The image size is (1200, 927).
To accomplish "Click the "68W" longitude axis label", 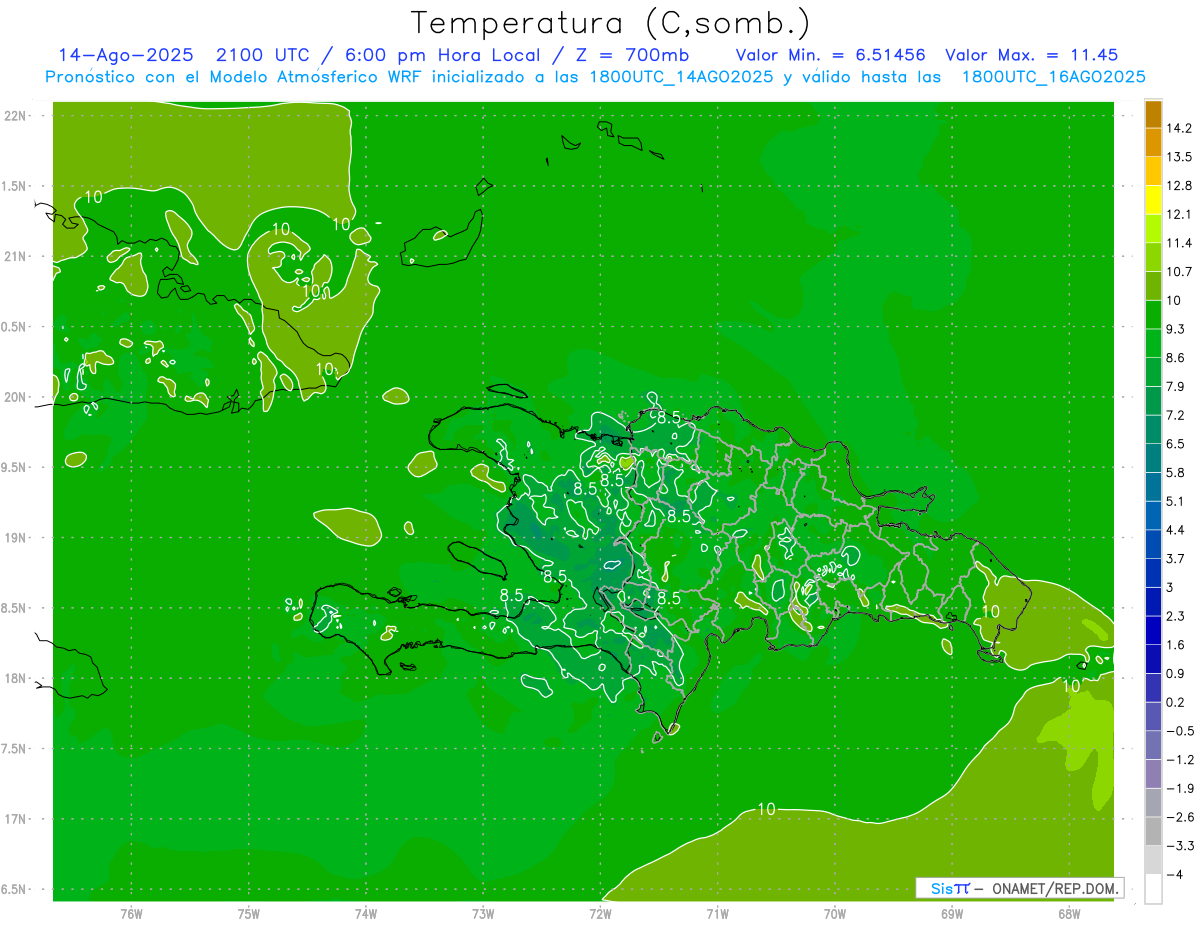I will [x=1068, y=913].
